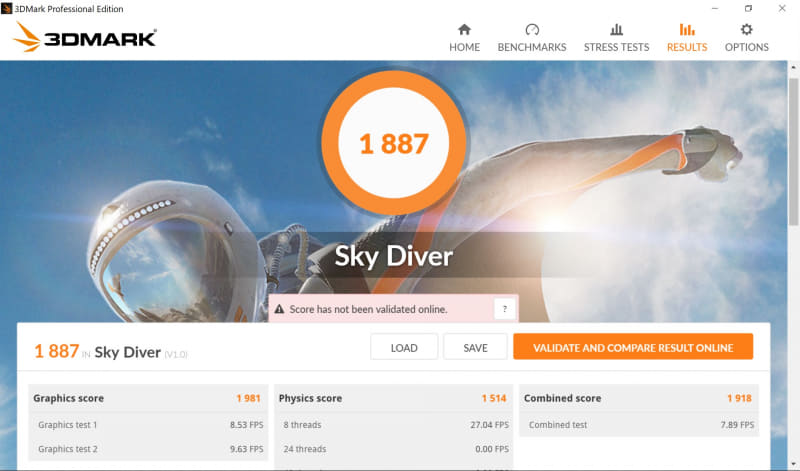Click the Graphics test 2 row
The image size is (800, 471).
(148, 449)
